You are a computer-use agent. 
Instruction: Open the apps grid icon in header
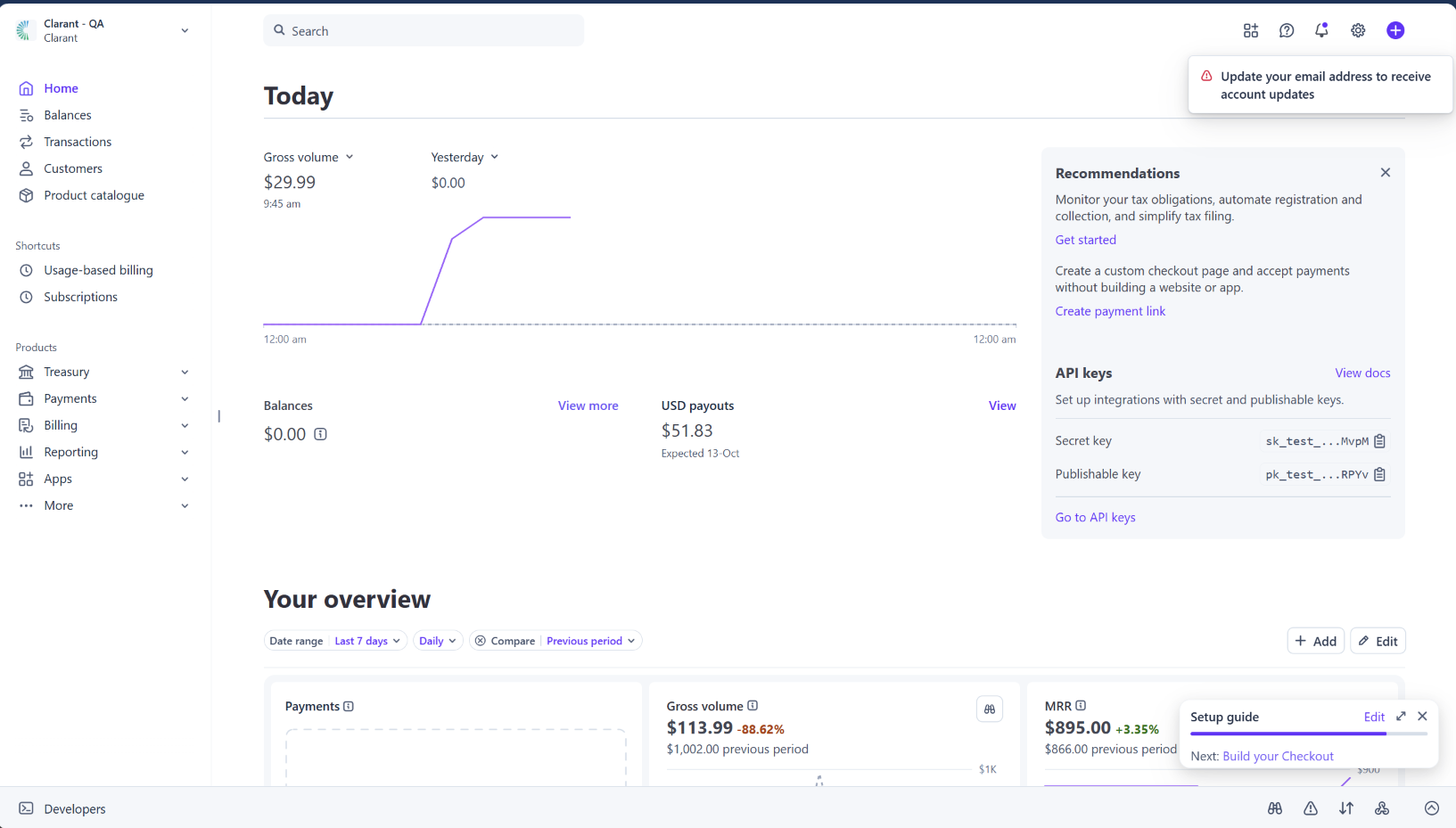1251,30
